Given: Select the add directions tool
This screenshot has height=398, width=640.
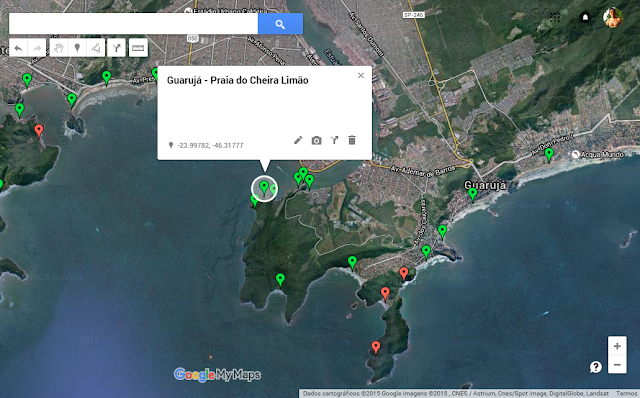Looking at the screenshot, I should click(x=116, y=48).
